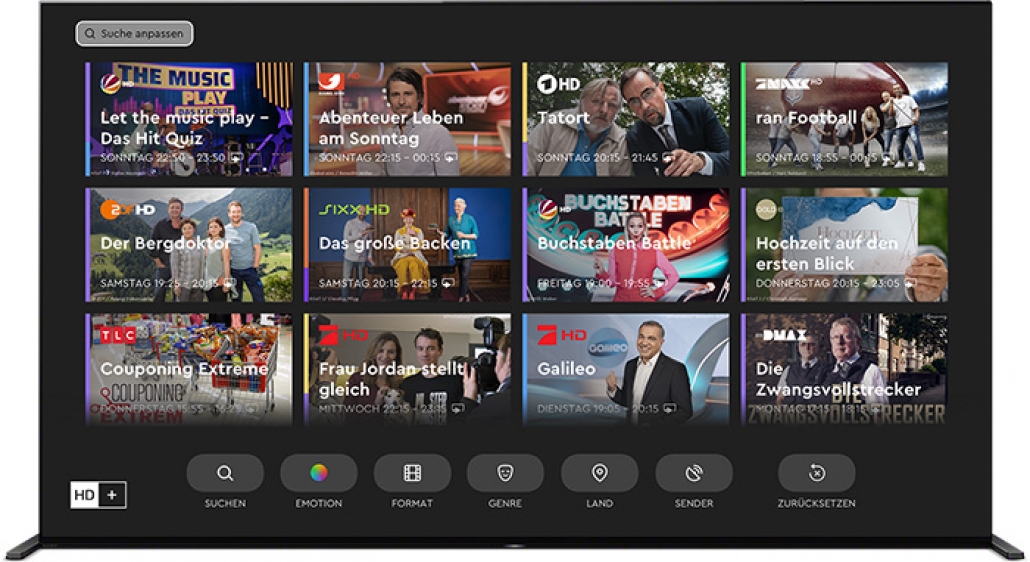
Task: Click the Kabel Eins logo on Abenteuer Leben
Action: (x=332, y=83)
